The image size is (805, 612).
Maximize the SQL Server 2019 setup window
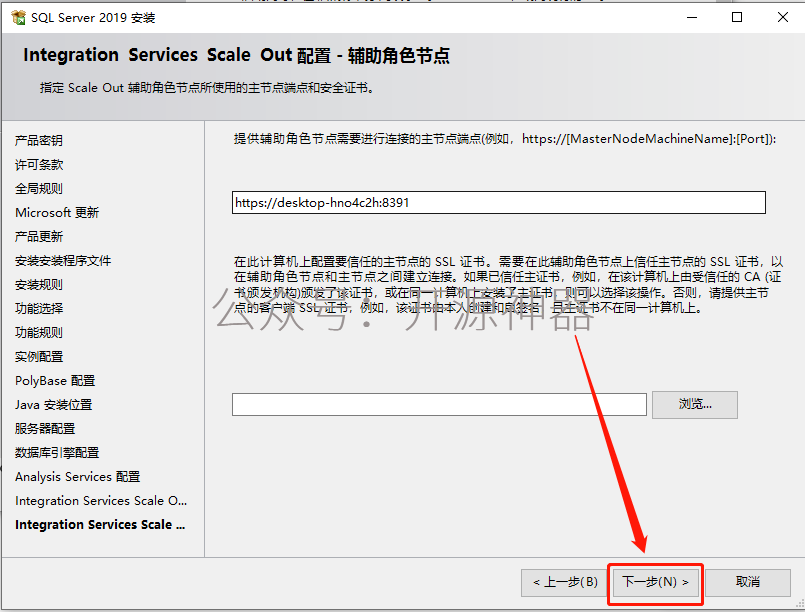[737, 17]
